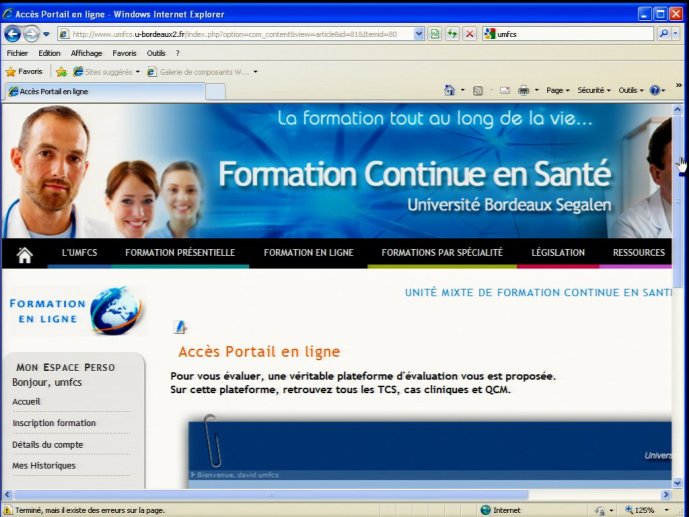
Task: Open the Page command bar dropdown
Action: point(558,90)
